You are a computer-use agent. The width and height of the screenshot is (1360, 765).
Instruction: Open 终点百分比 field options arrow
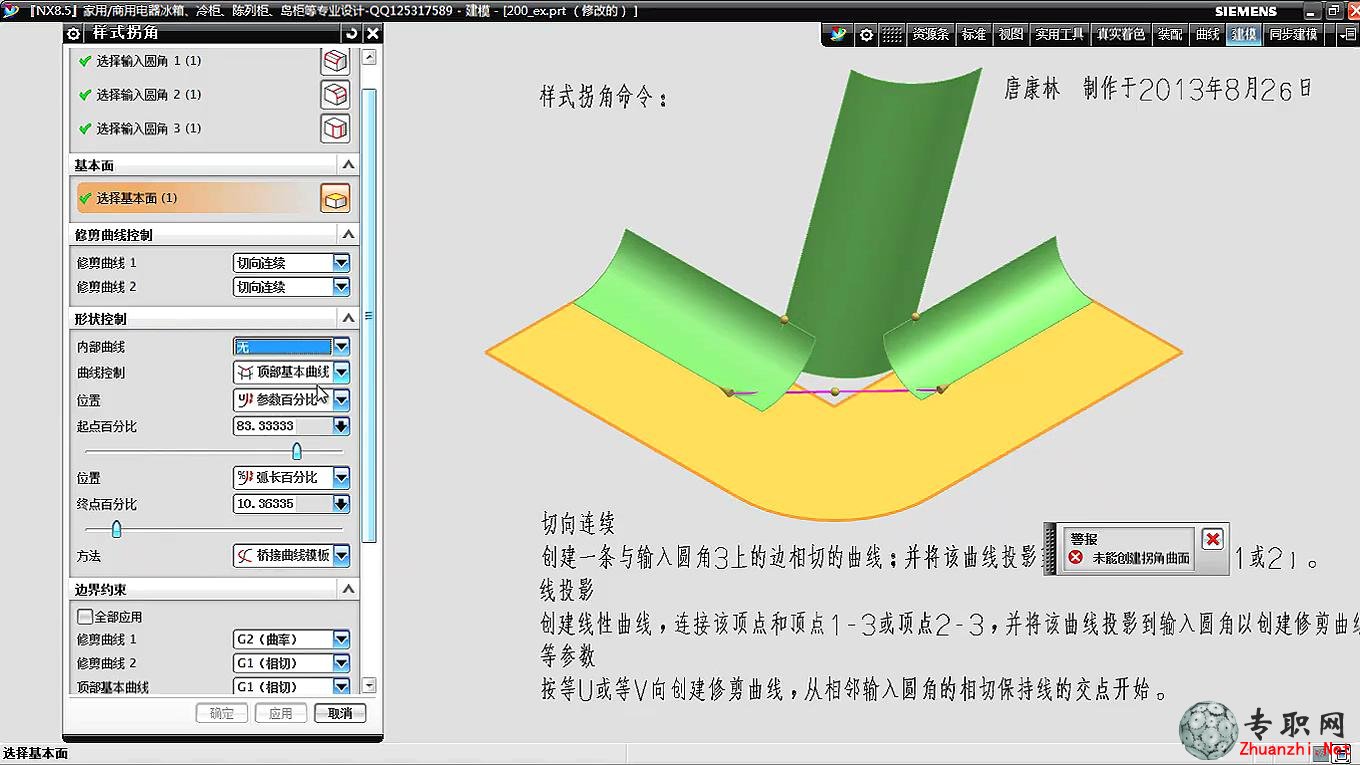click(x=341, y=504)
